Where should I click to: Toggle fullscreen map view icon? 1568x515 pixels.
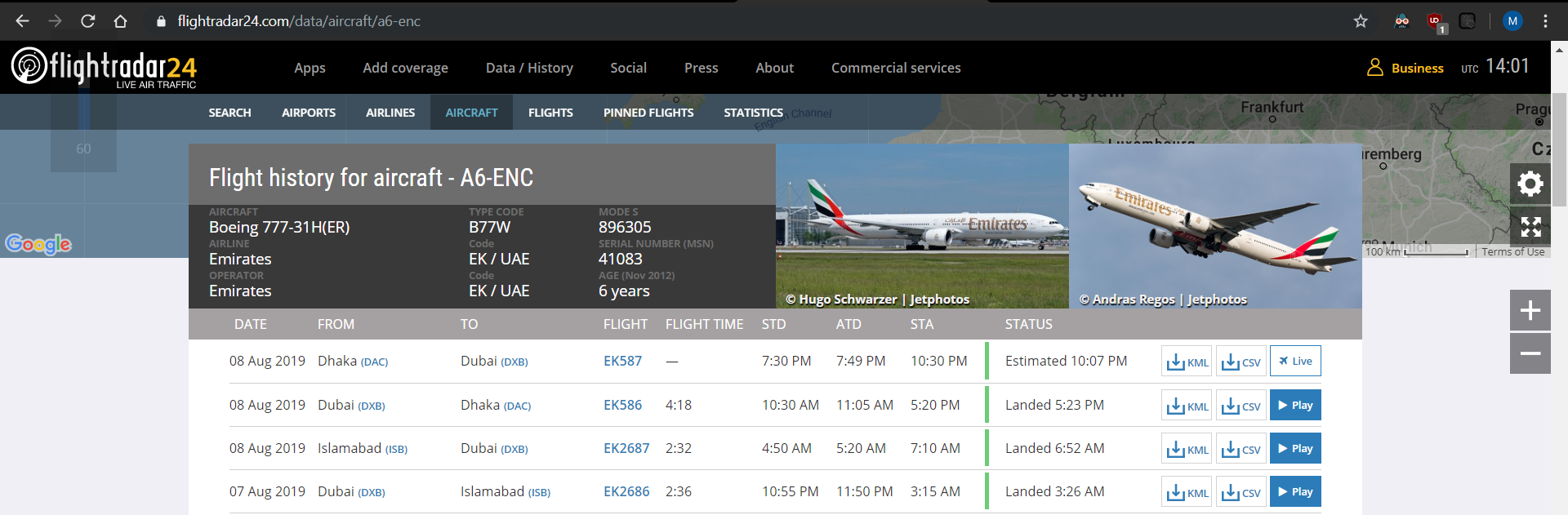(x=1530, y=226)
